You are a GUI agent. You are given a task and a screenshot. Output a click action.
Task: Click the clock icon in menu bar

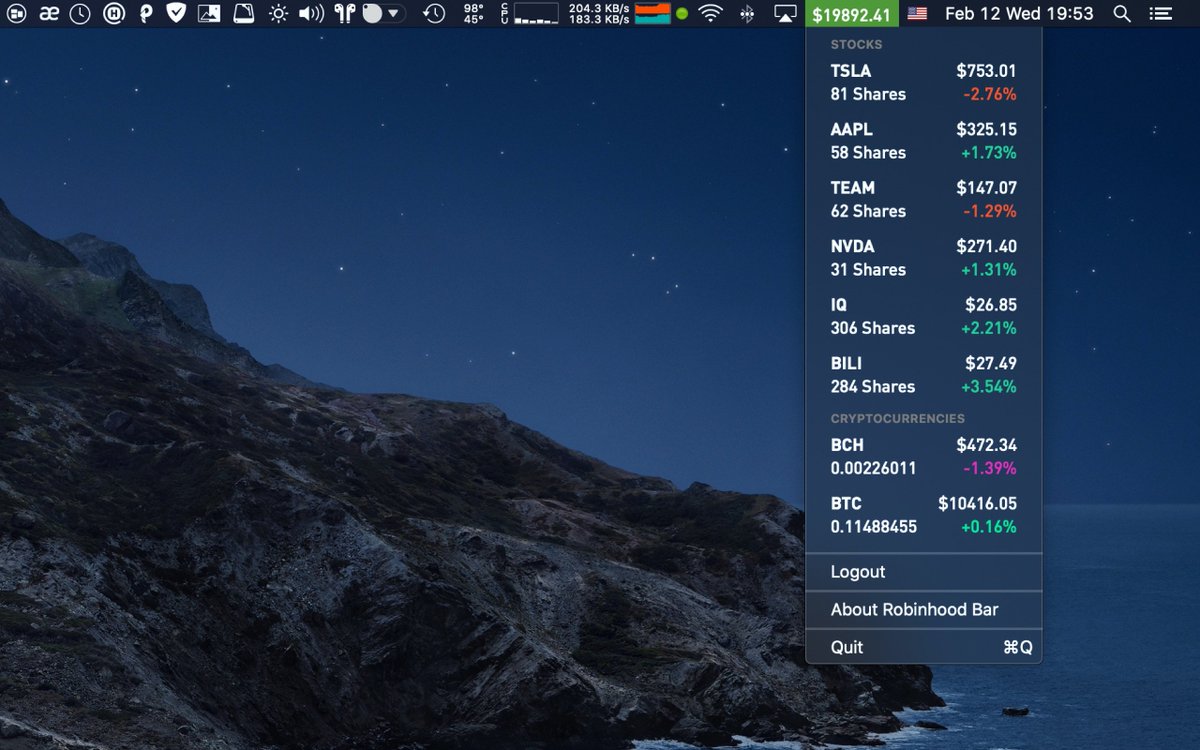pyautogui.click(x=80, y=14)
